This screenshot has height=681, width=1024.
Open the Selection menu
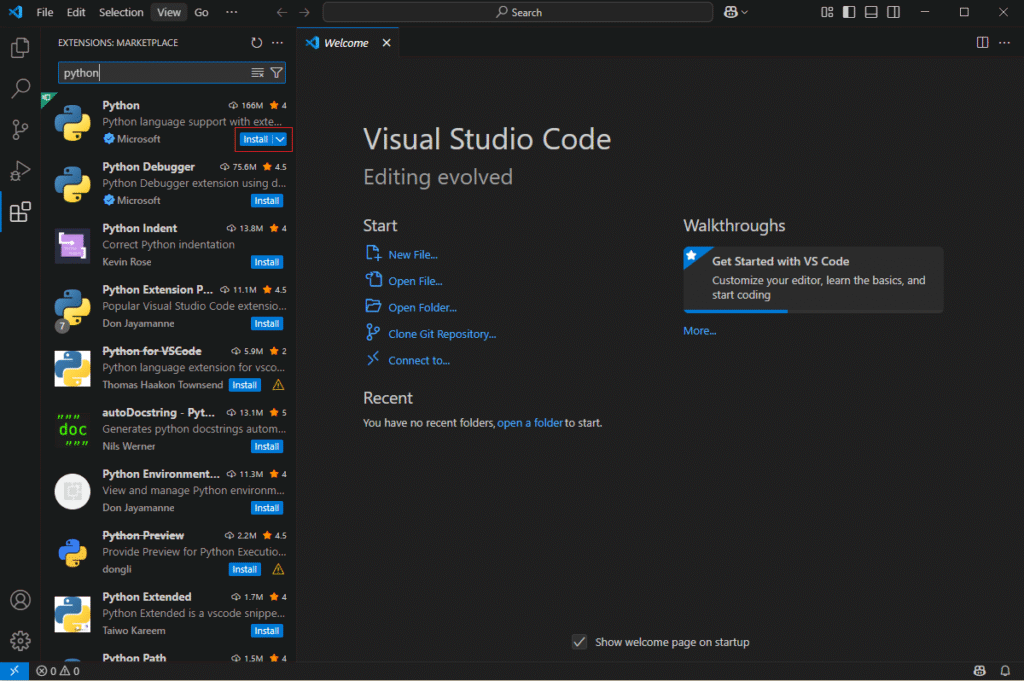tap(121, 12)
